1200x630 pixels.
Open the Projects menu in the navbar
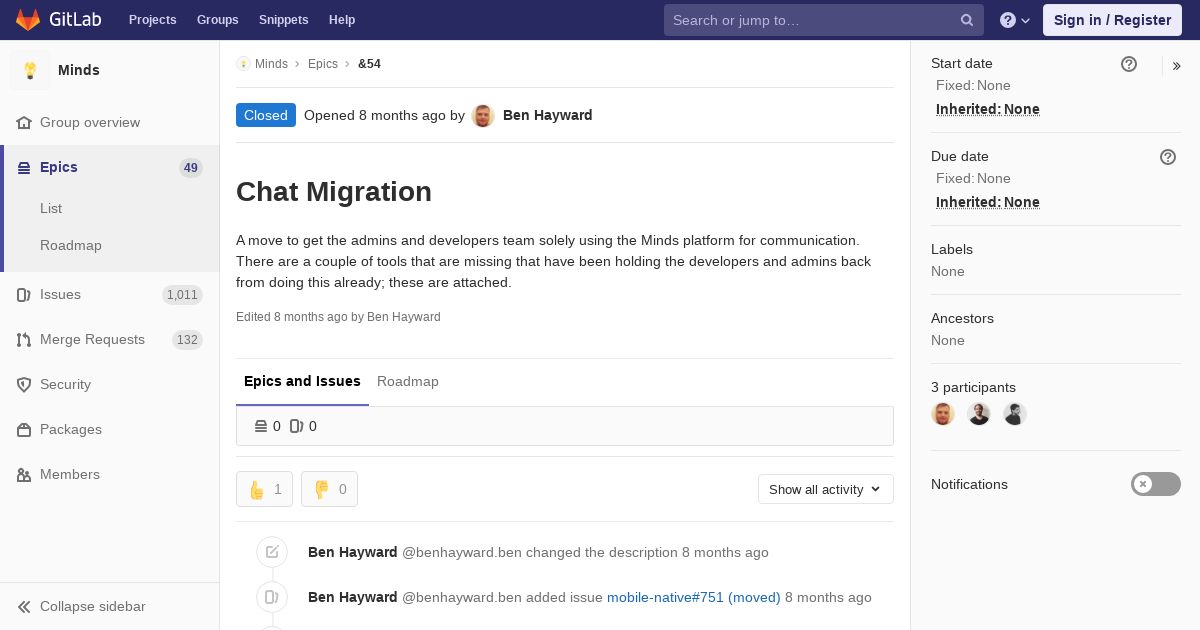pyautogui.click(x=153, y=20)
